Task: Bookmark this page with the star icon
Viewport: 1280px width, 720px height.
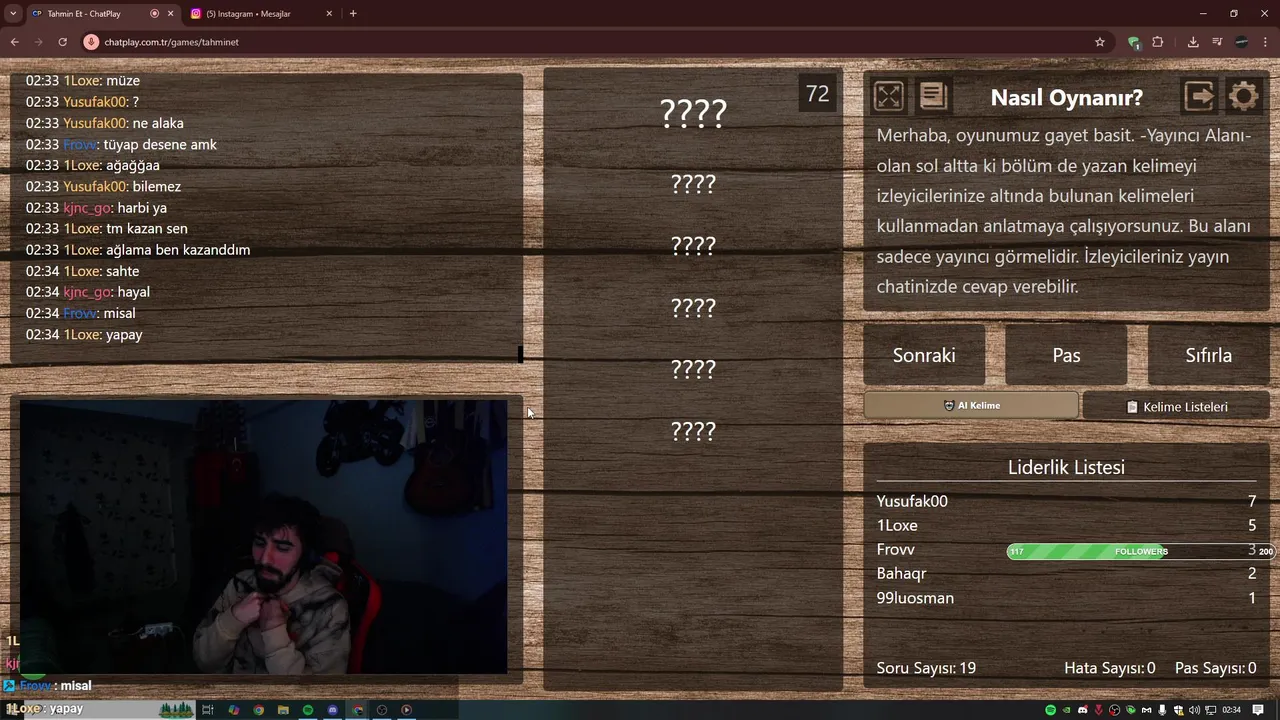Action: pos(1100,42)
